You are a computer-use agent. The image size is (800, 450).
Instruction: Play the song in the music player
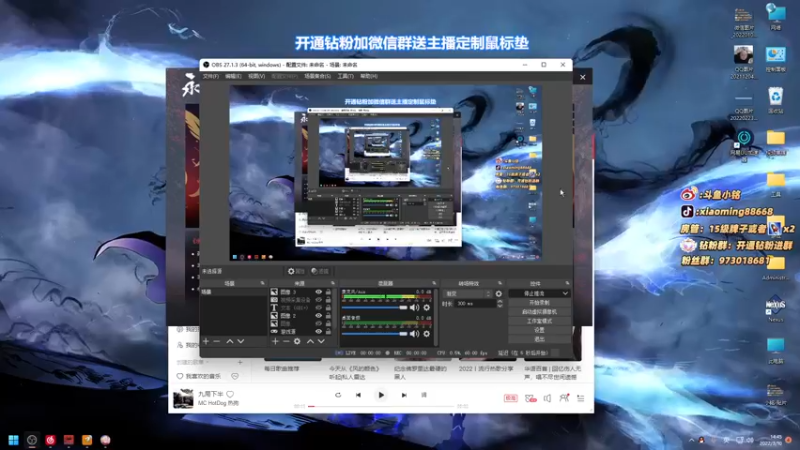(381, 395)
